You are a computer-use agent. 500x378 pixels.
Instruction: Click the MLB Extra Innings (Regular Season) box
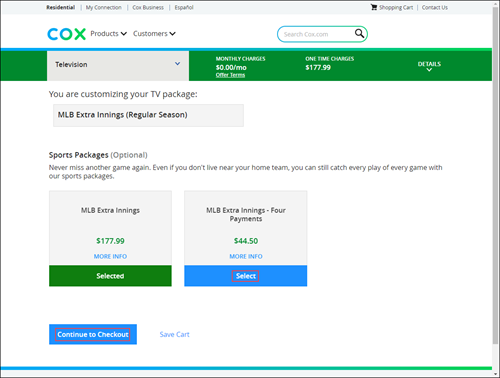148,115
